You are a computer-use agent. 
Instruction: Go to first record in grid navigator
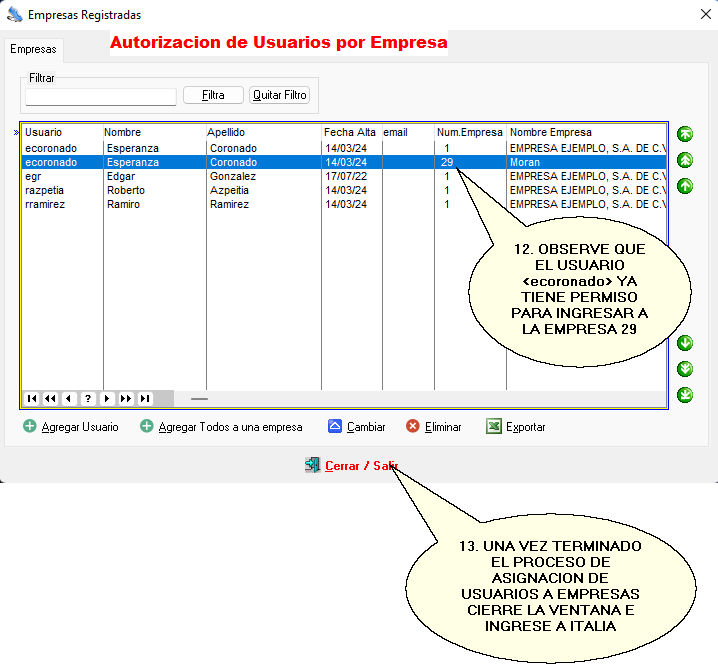(x=32, y=399)
